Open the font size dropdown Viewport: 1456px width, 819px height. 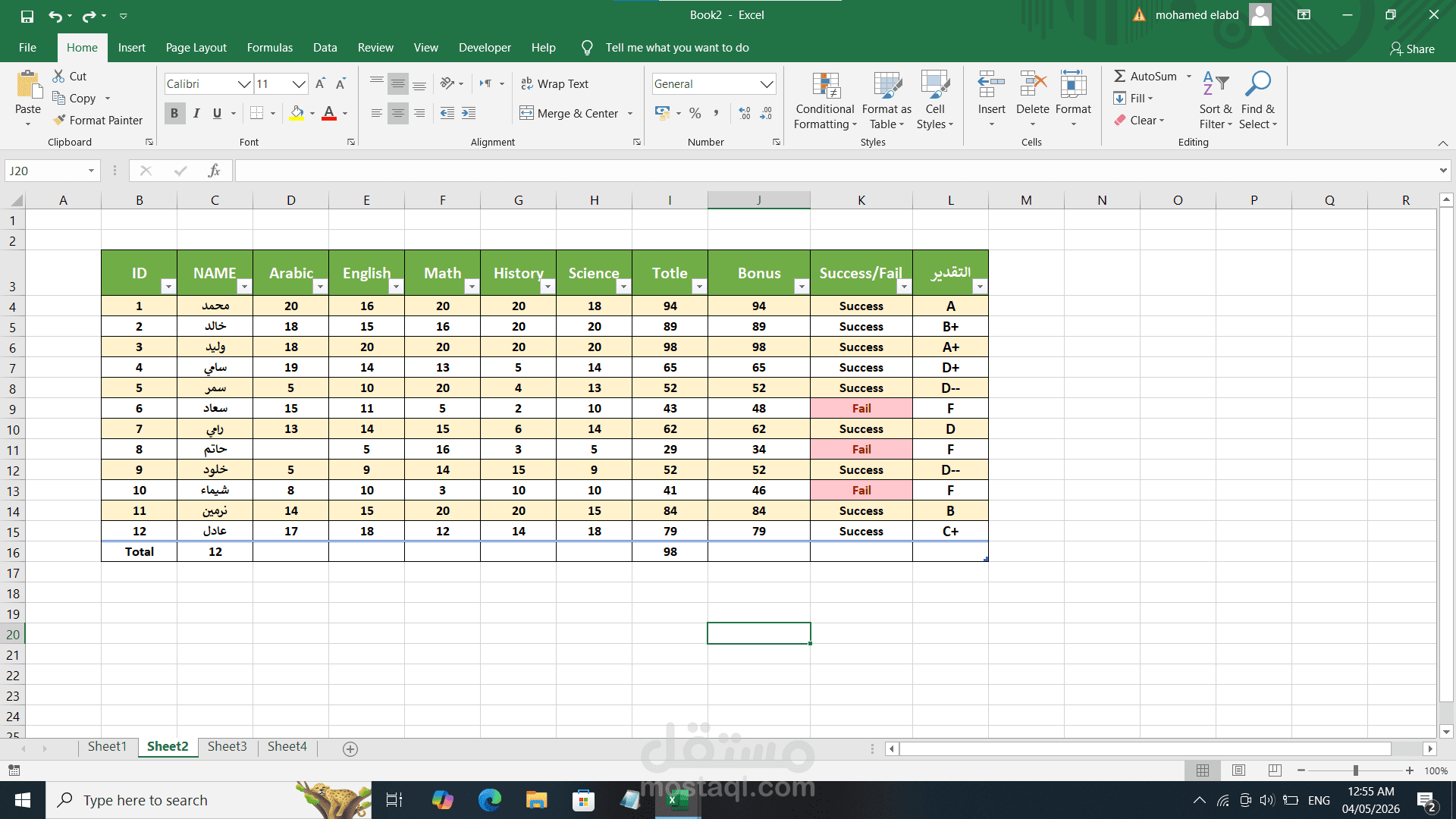[x=300, y=83]
